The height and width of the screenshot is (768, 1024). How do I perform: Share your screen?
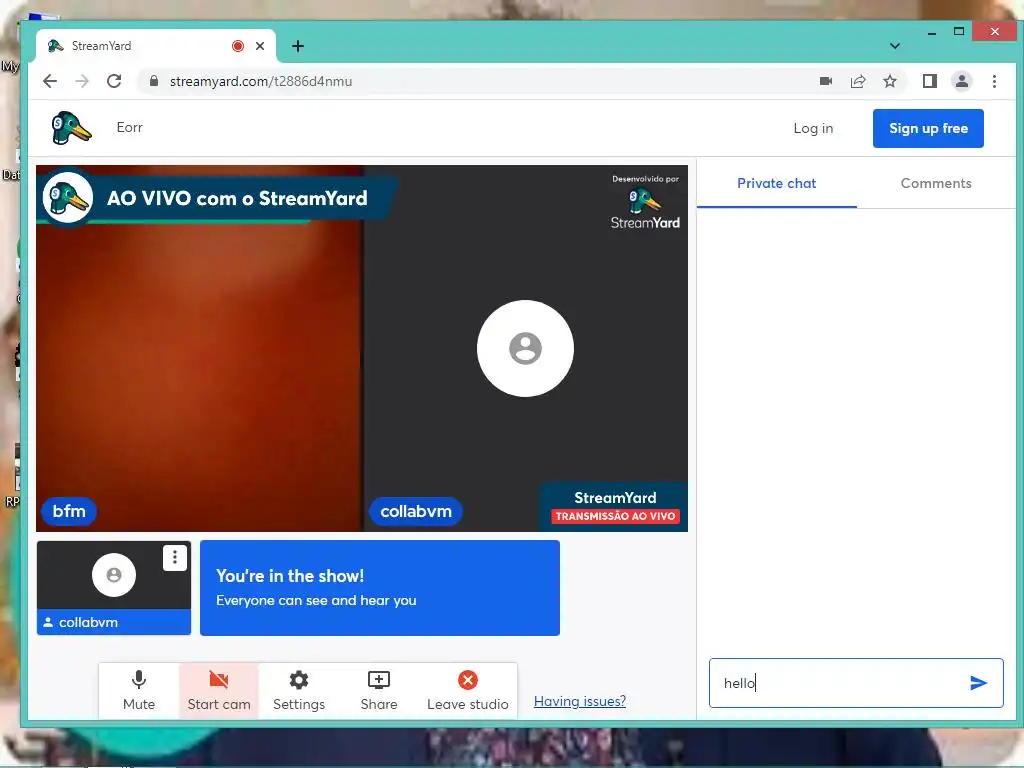click(x=379, y=690)
